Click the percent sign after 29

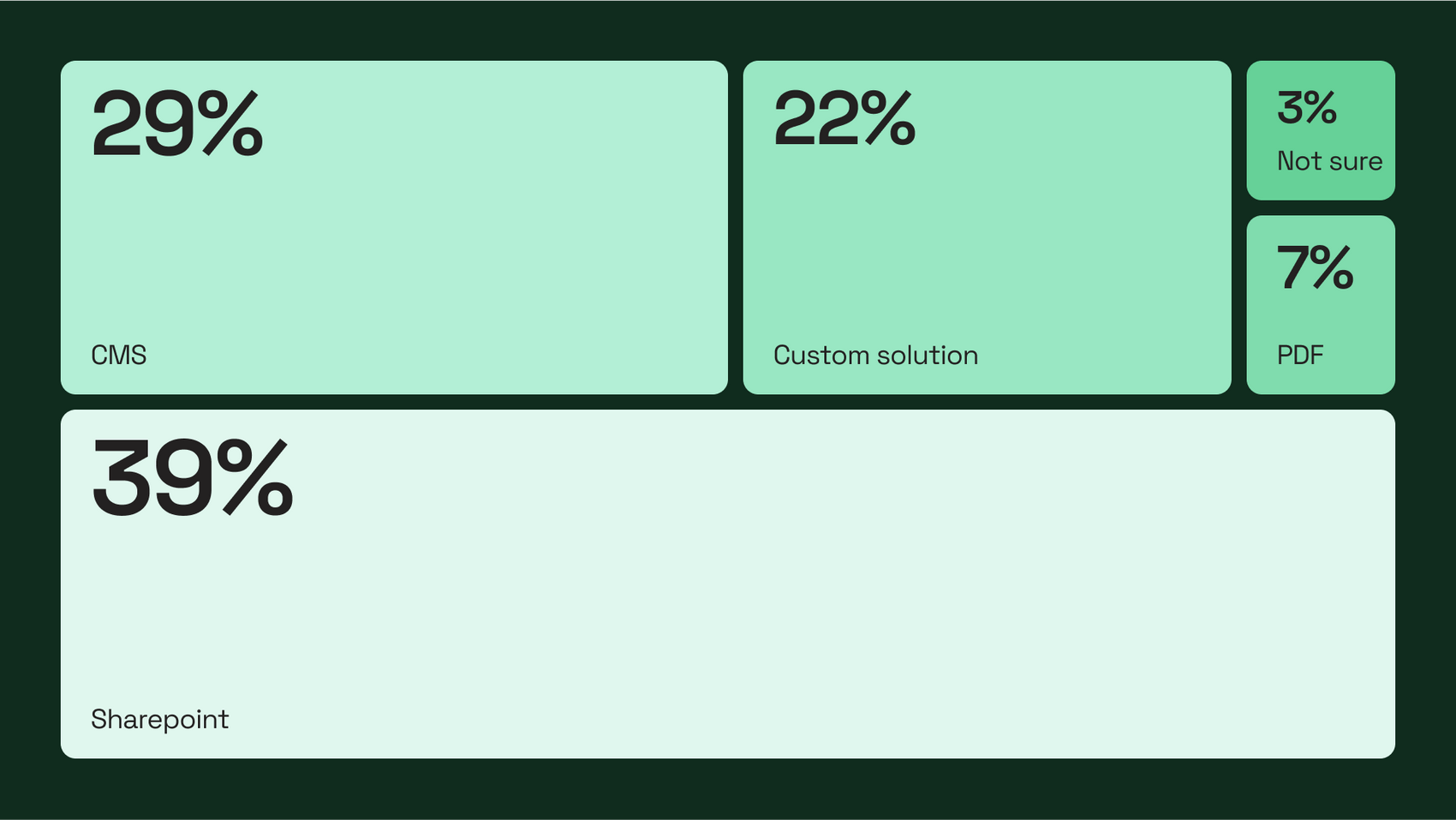(231, 123)
